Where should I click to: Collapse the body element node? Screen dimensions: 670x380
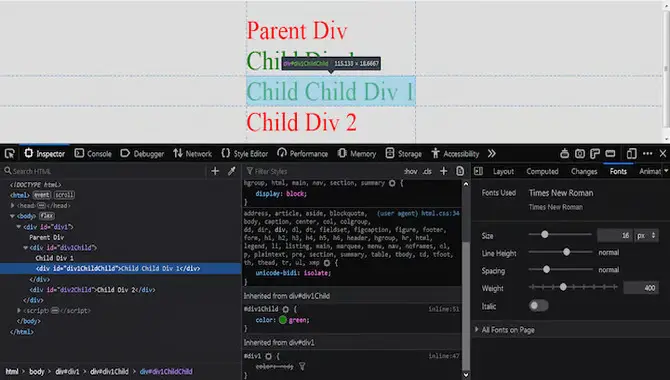point(12,216)
